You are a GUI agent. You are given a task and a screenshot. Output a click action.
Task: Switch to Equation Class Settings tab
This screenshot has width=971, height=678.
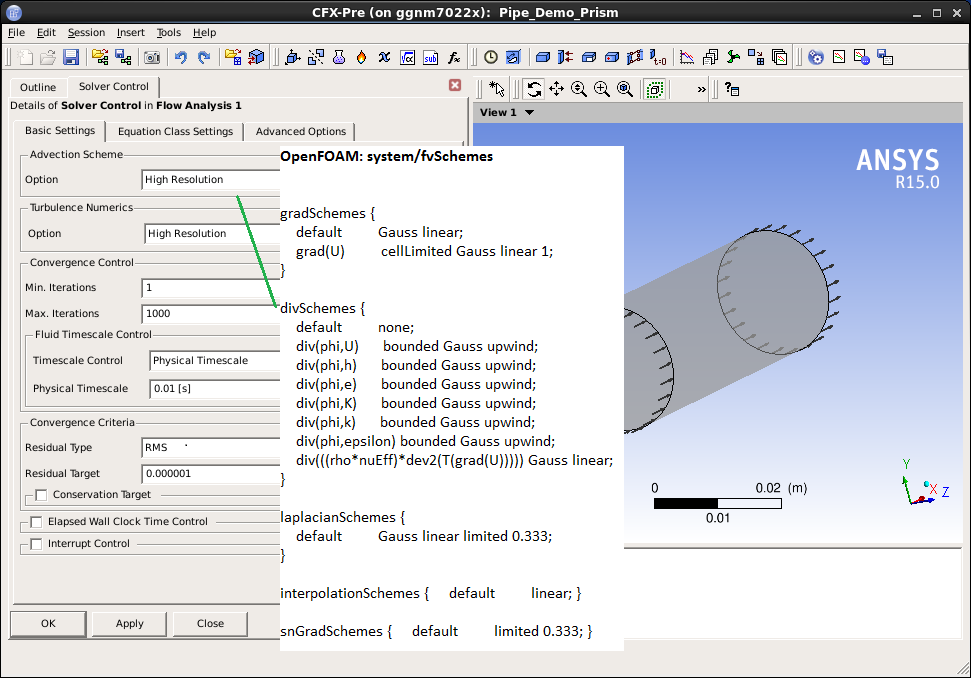tap(175, 131)
